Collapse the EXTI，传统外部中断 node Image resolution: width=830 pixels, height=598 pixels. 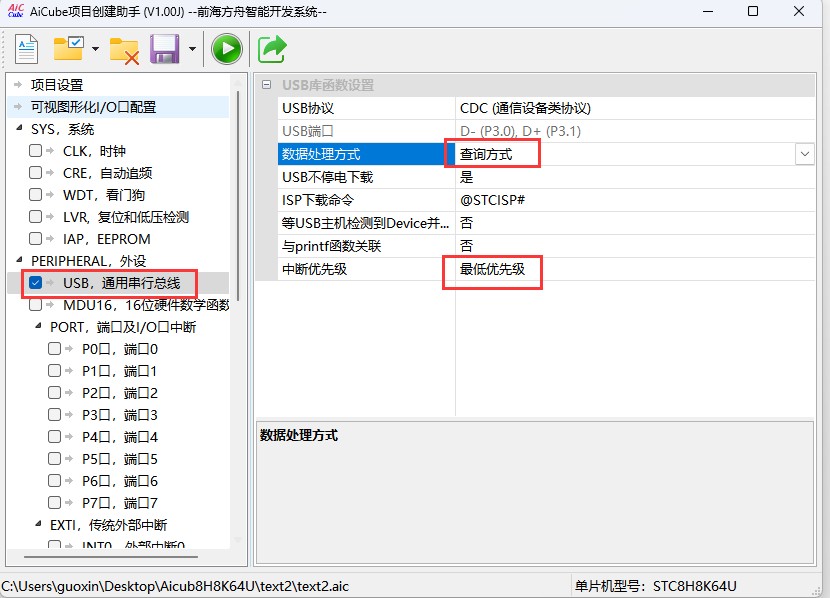click(x=38, y=524)
